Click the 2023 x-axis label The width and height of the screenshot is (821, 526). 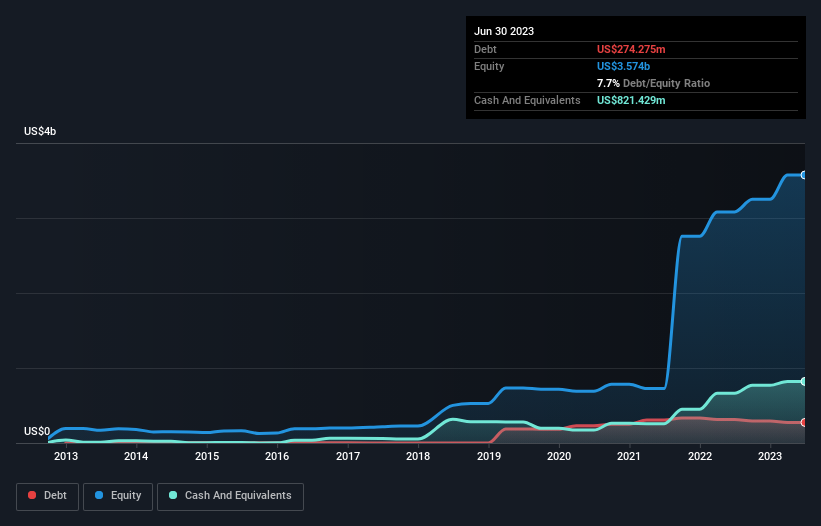tap(770, 456)
